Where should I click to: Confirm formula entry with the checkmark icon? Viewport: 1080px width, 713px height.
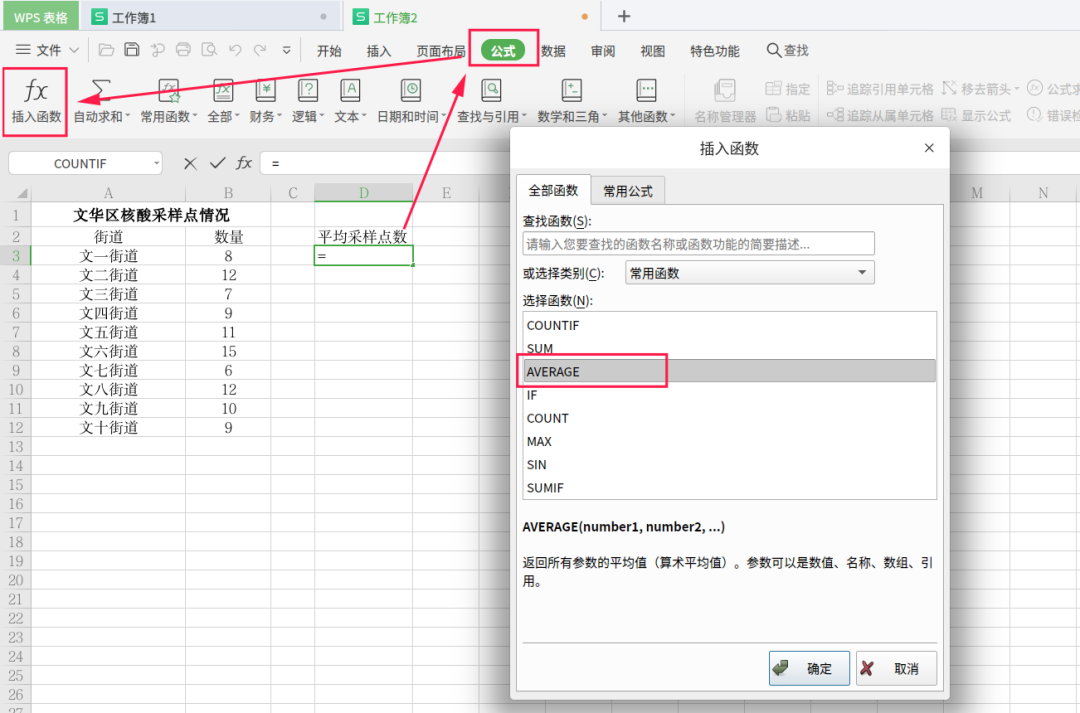coord(218,163)
